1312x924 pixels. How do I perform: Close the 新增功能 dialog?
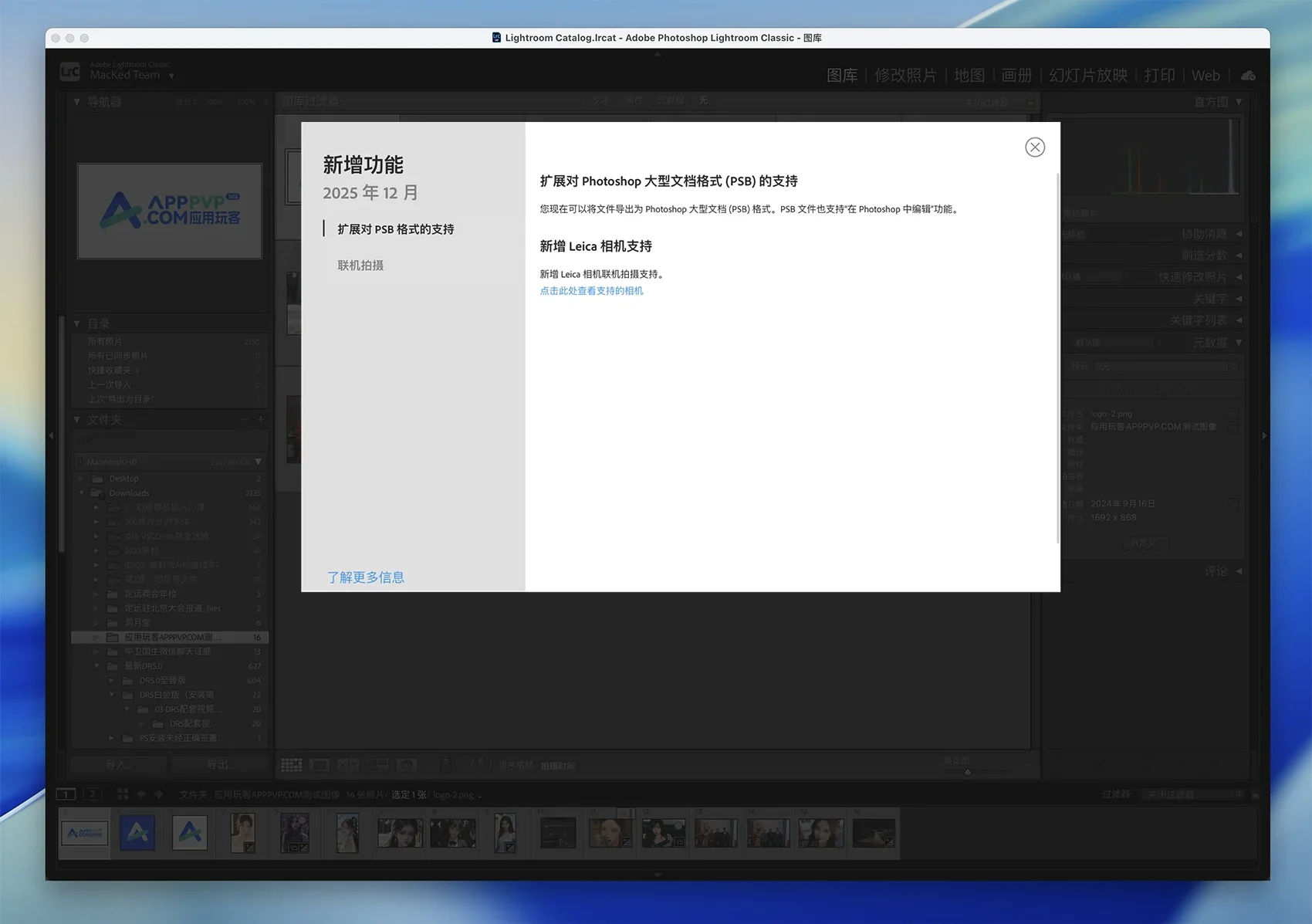(x=1034, y=147)
